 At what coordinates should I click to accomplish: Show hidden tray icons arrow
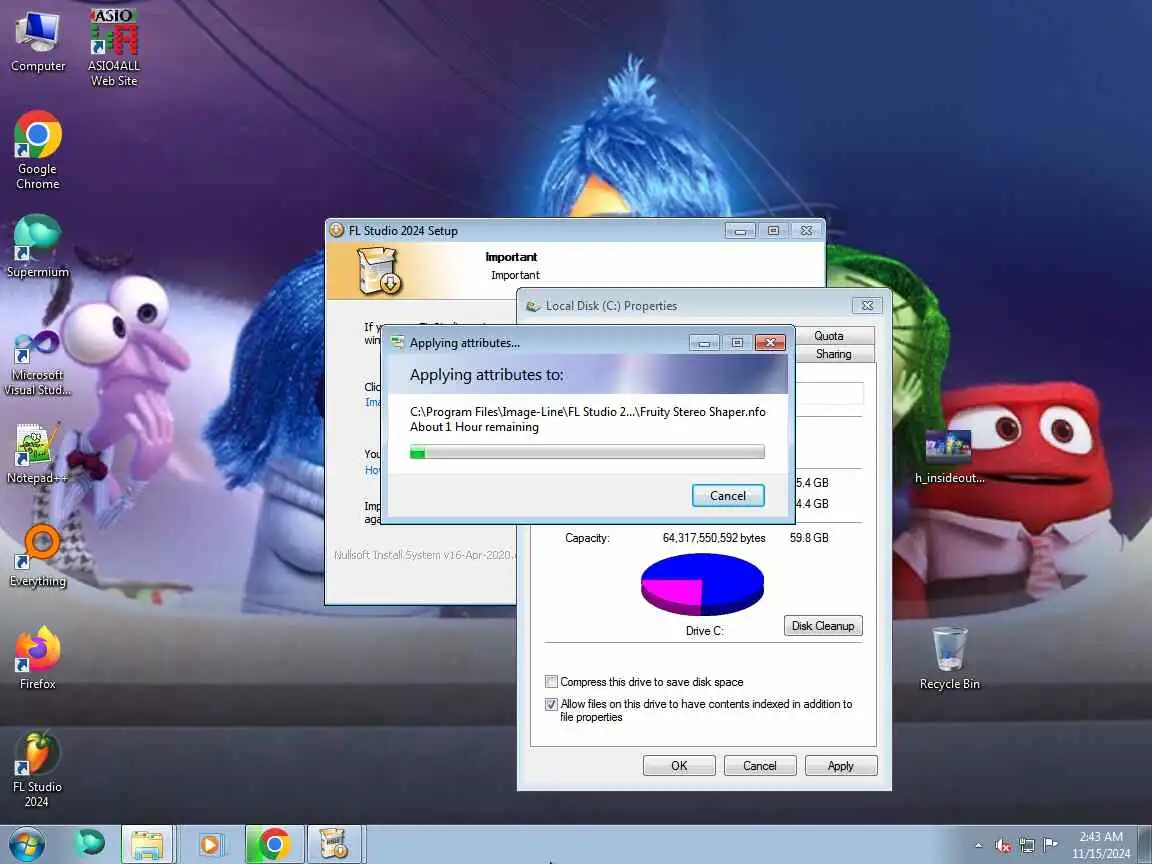point(978,846)
